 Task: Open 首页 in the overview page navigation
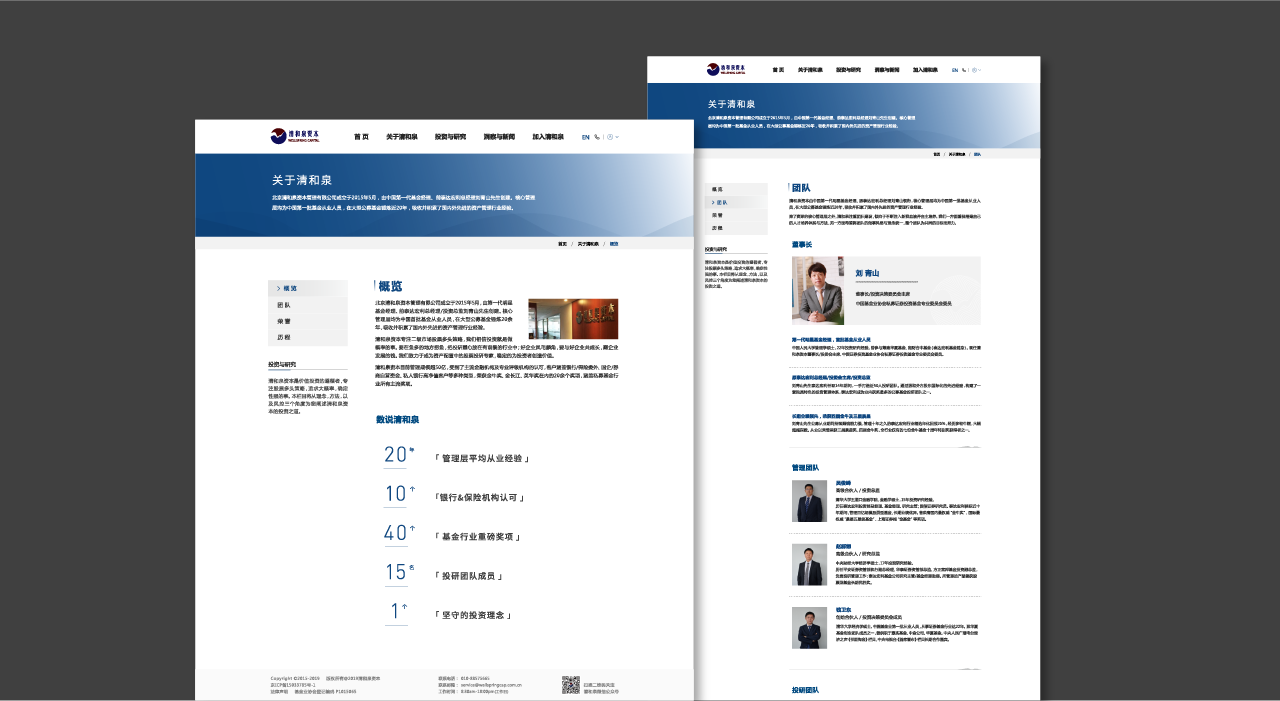361,137
